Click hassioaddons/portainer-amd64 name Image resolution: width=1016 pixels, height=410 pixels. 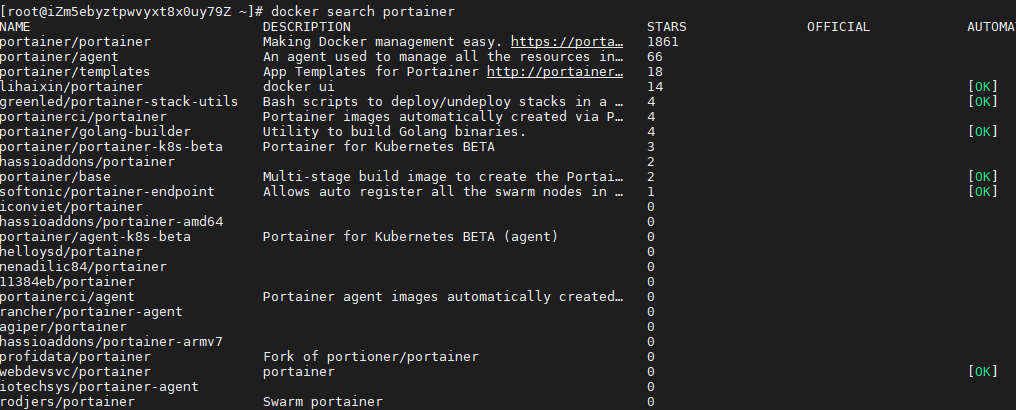tap(111, 222)
